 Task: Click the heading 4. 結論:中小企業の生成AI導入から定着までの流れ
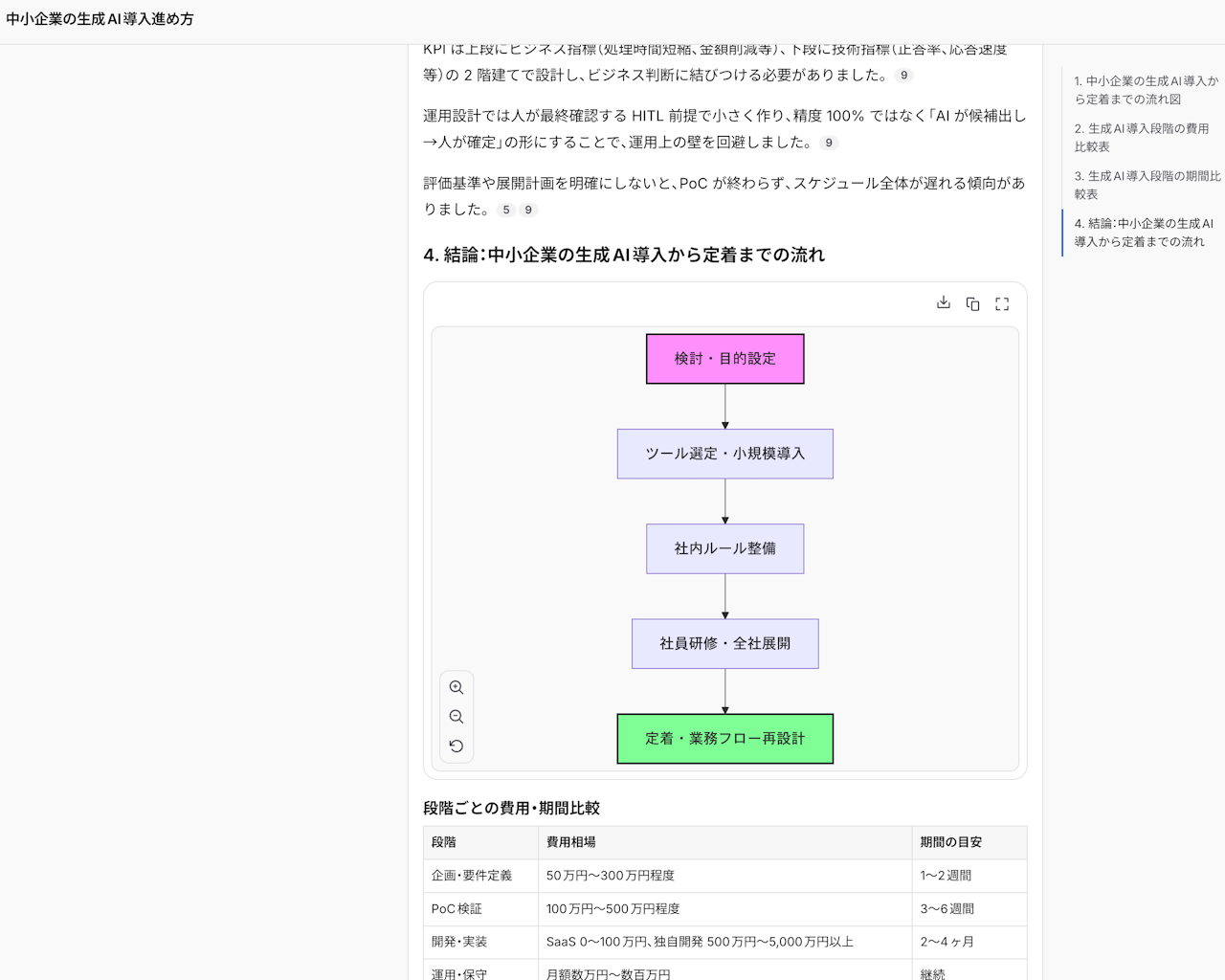[624, 255]
